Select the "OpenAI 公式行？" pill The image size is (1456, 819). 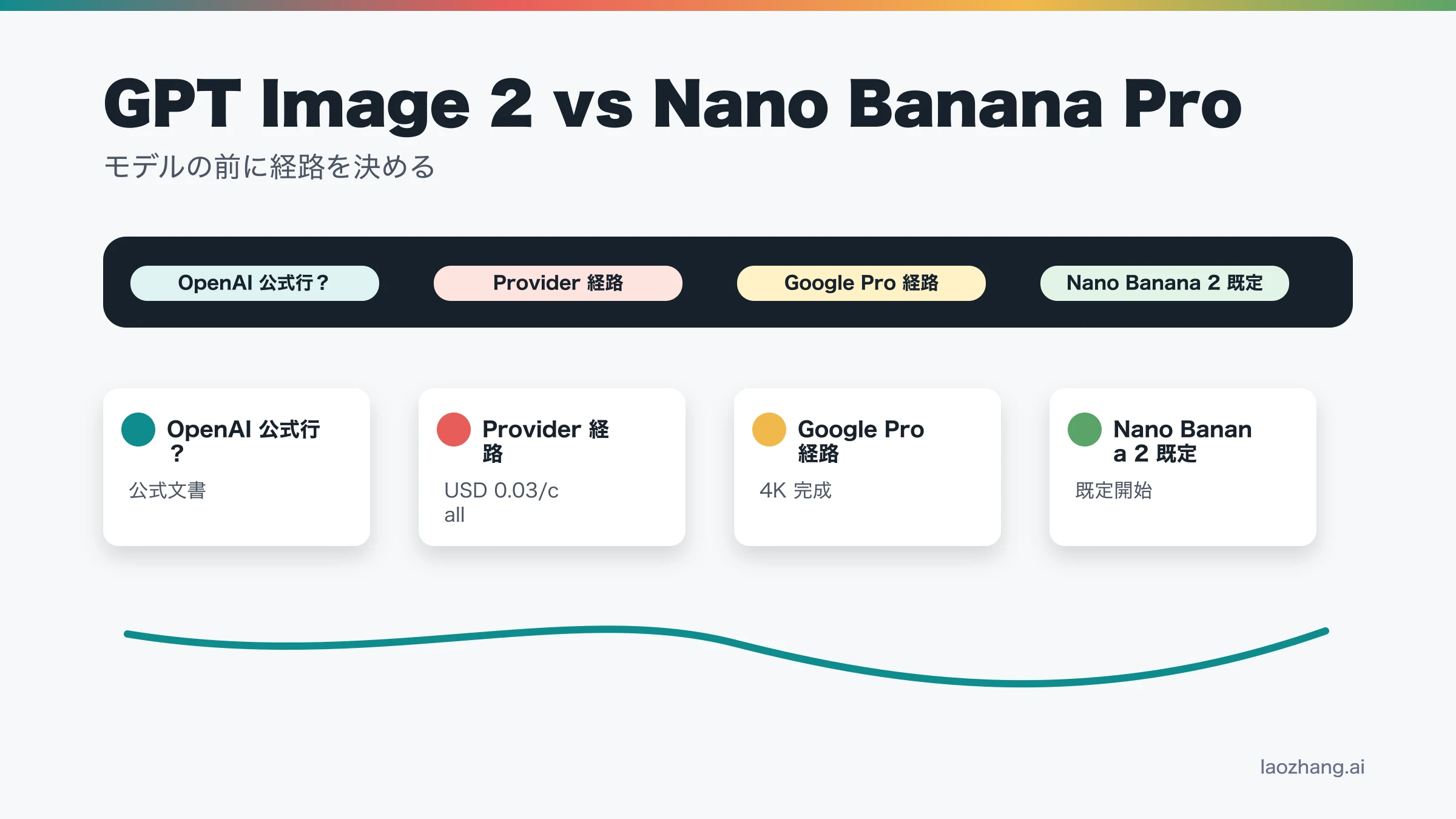[x=255, y=283]
